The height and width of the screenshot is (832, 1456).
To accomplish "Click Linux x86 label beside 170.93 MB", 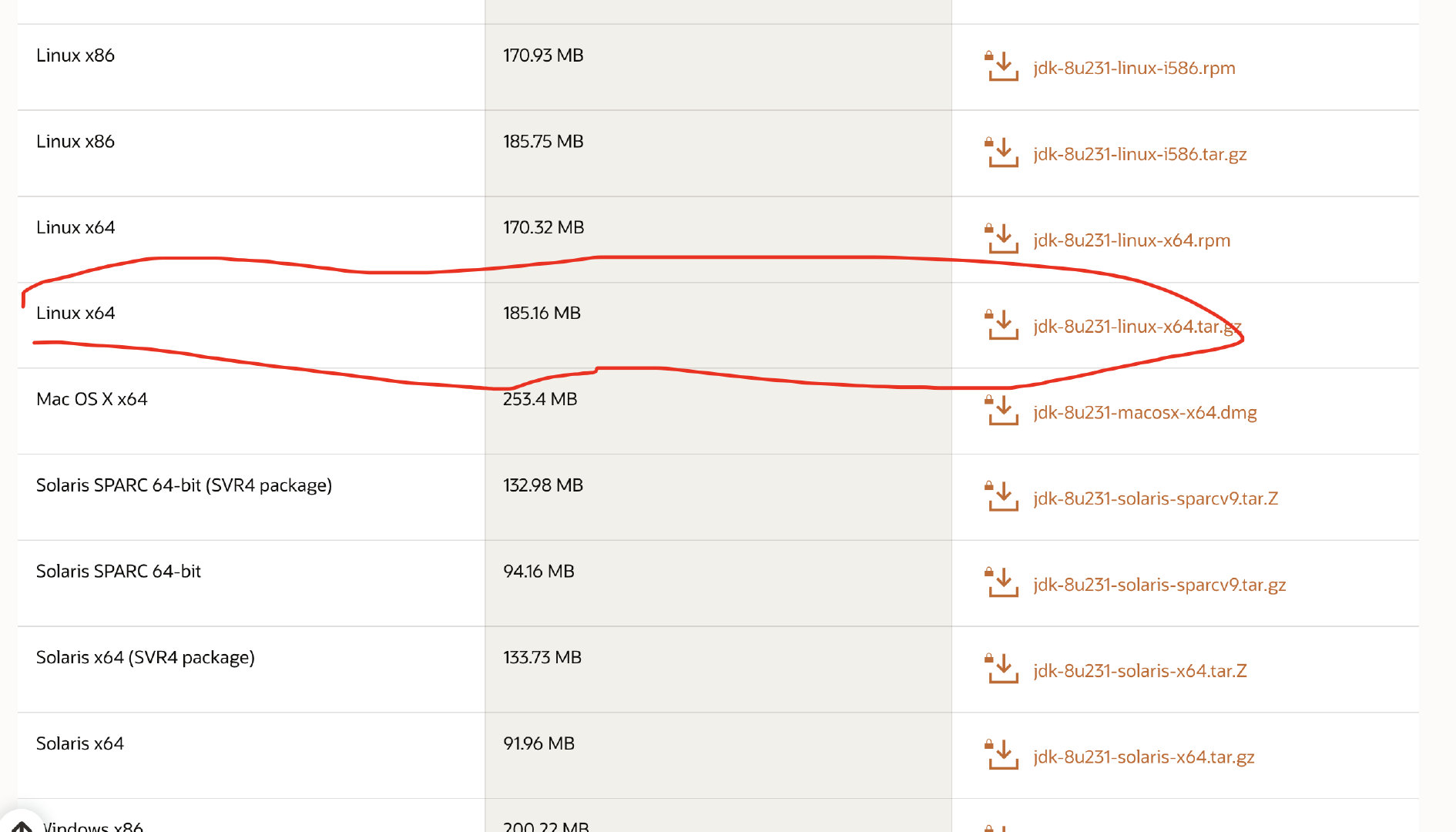I will point(75,55).
